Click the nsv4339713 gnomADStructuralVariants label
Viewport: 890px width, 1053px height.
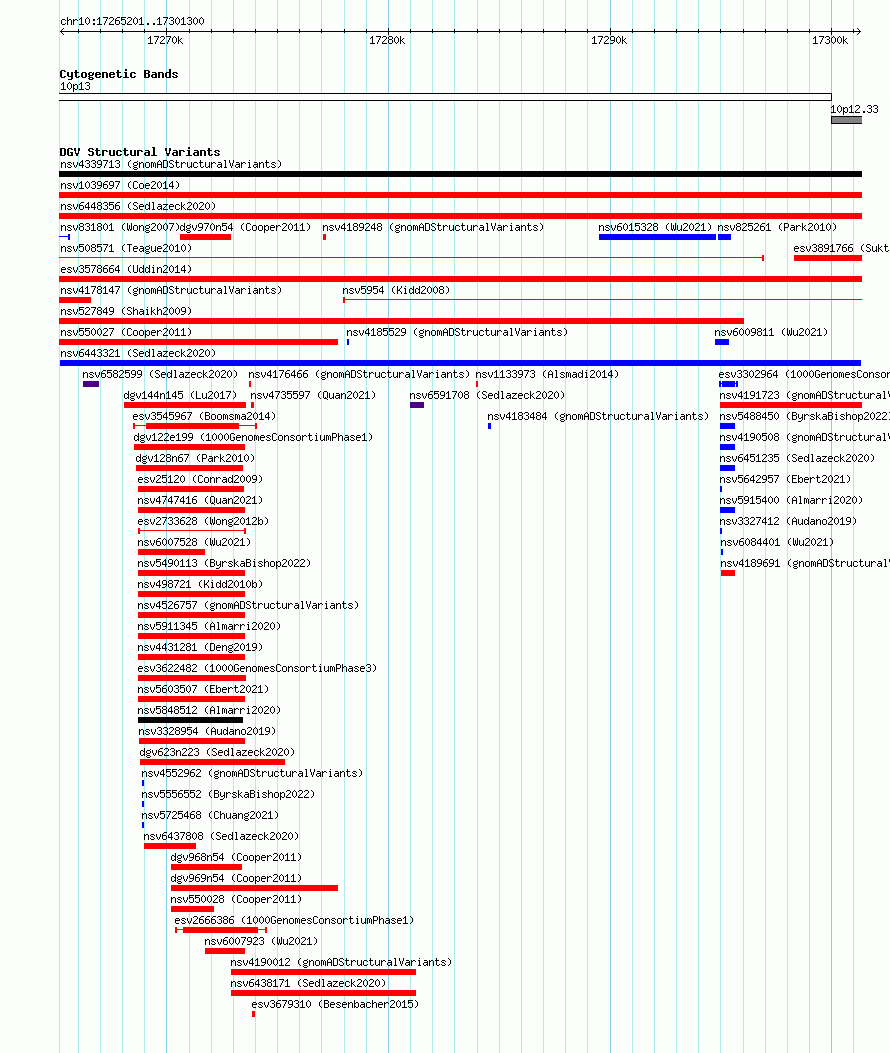click(x=171, y=165)
